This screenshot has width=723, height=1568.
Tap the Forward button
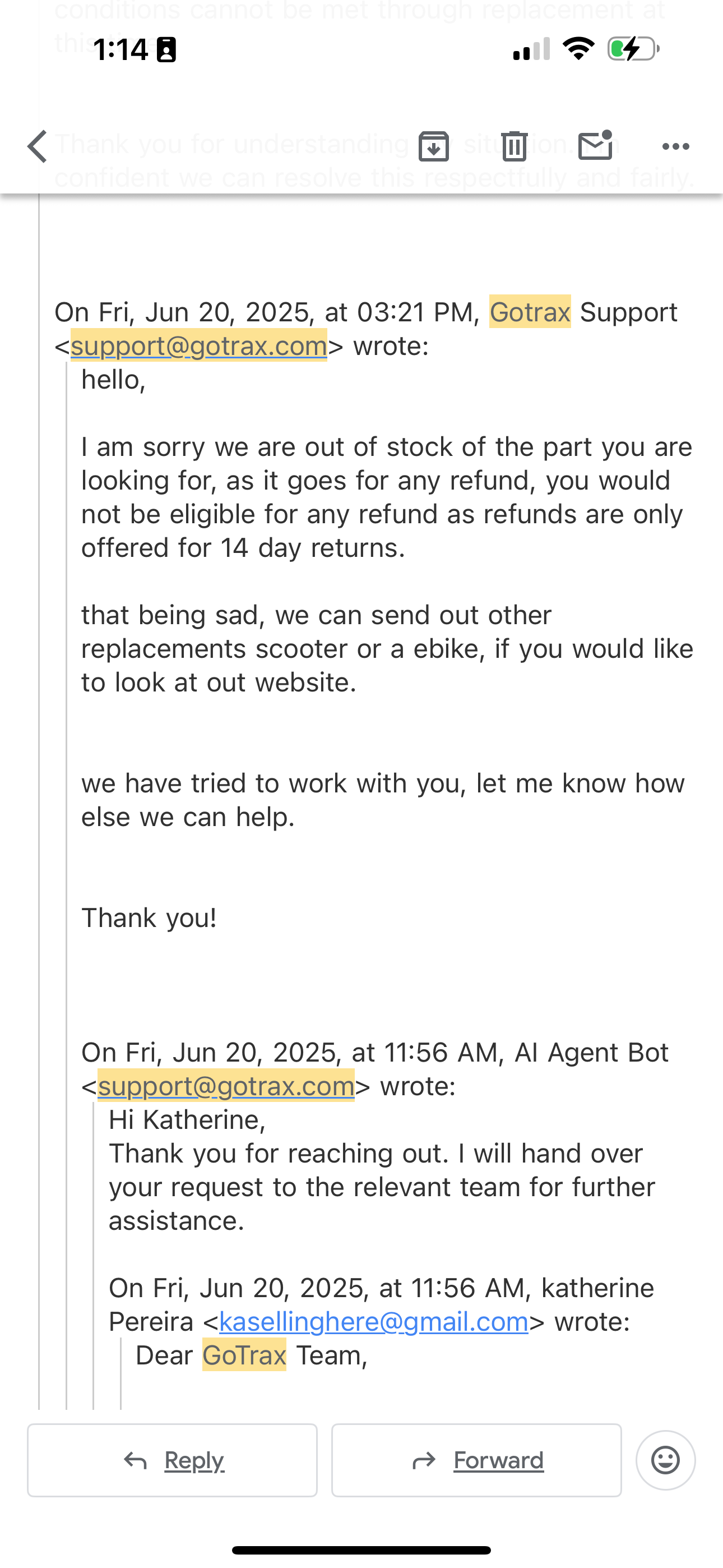(476, 1460)
